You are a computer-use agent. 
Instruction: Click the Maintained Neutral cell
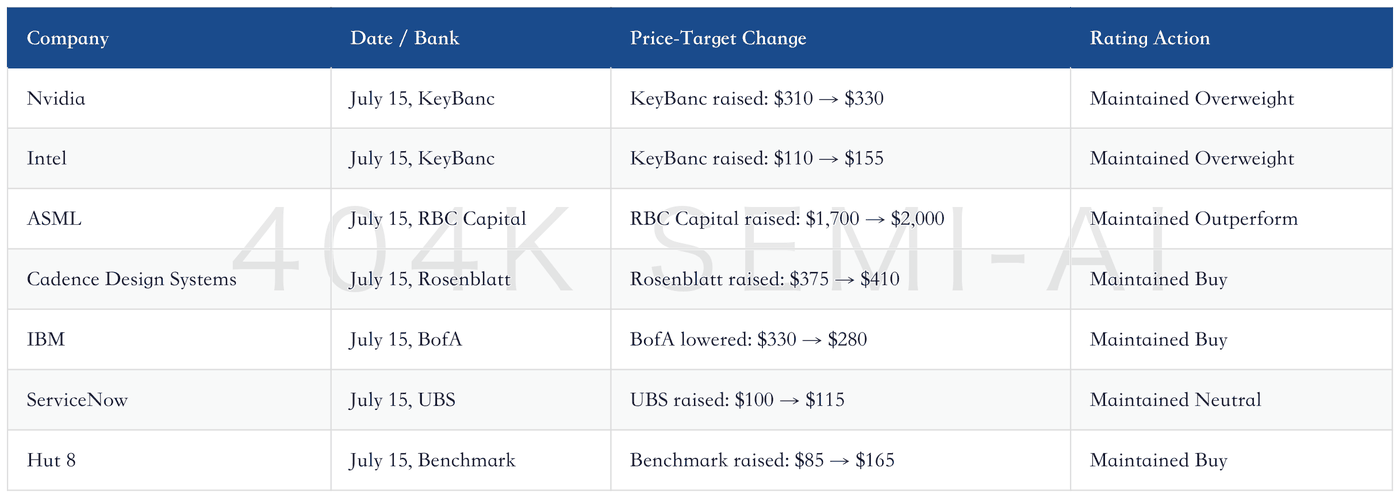1231,400
